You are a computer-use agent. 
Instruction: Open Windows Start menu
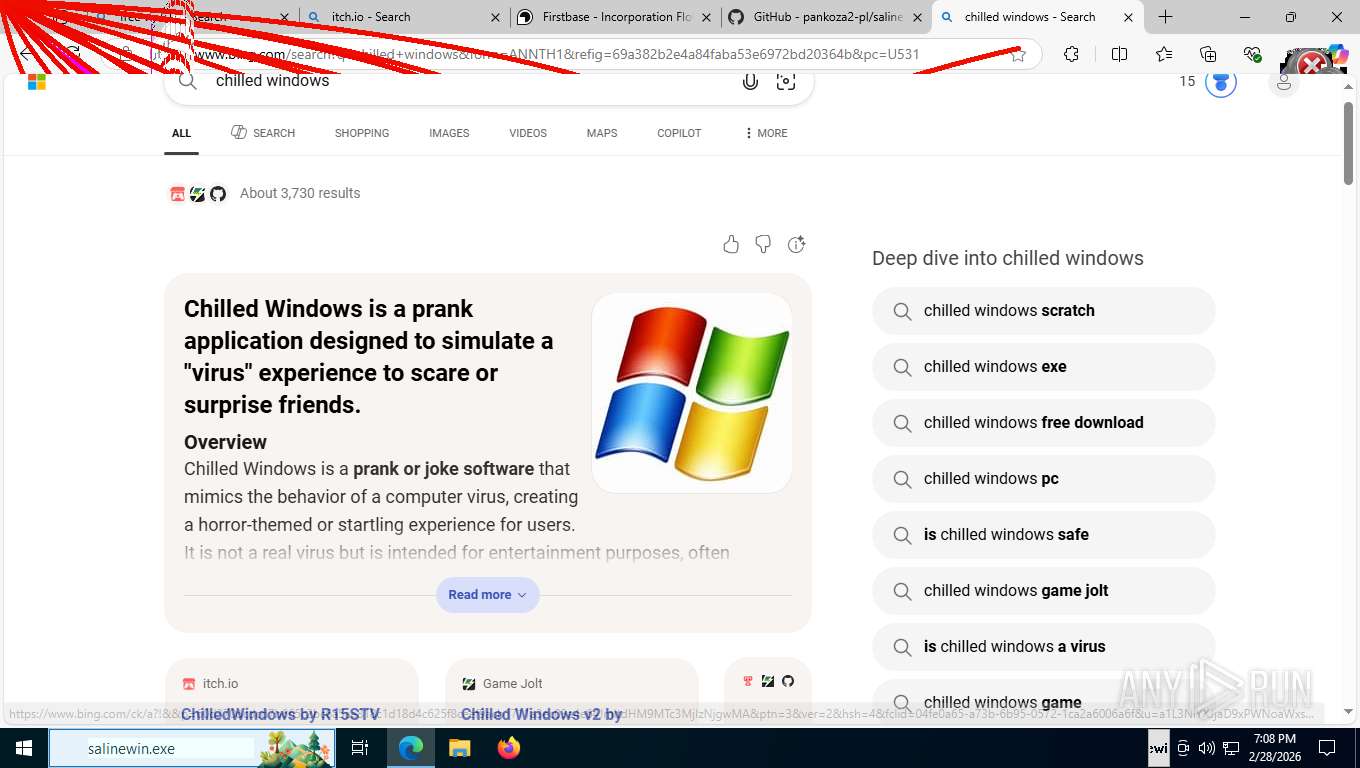pyautogui.click(x=24, y=748)
